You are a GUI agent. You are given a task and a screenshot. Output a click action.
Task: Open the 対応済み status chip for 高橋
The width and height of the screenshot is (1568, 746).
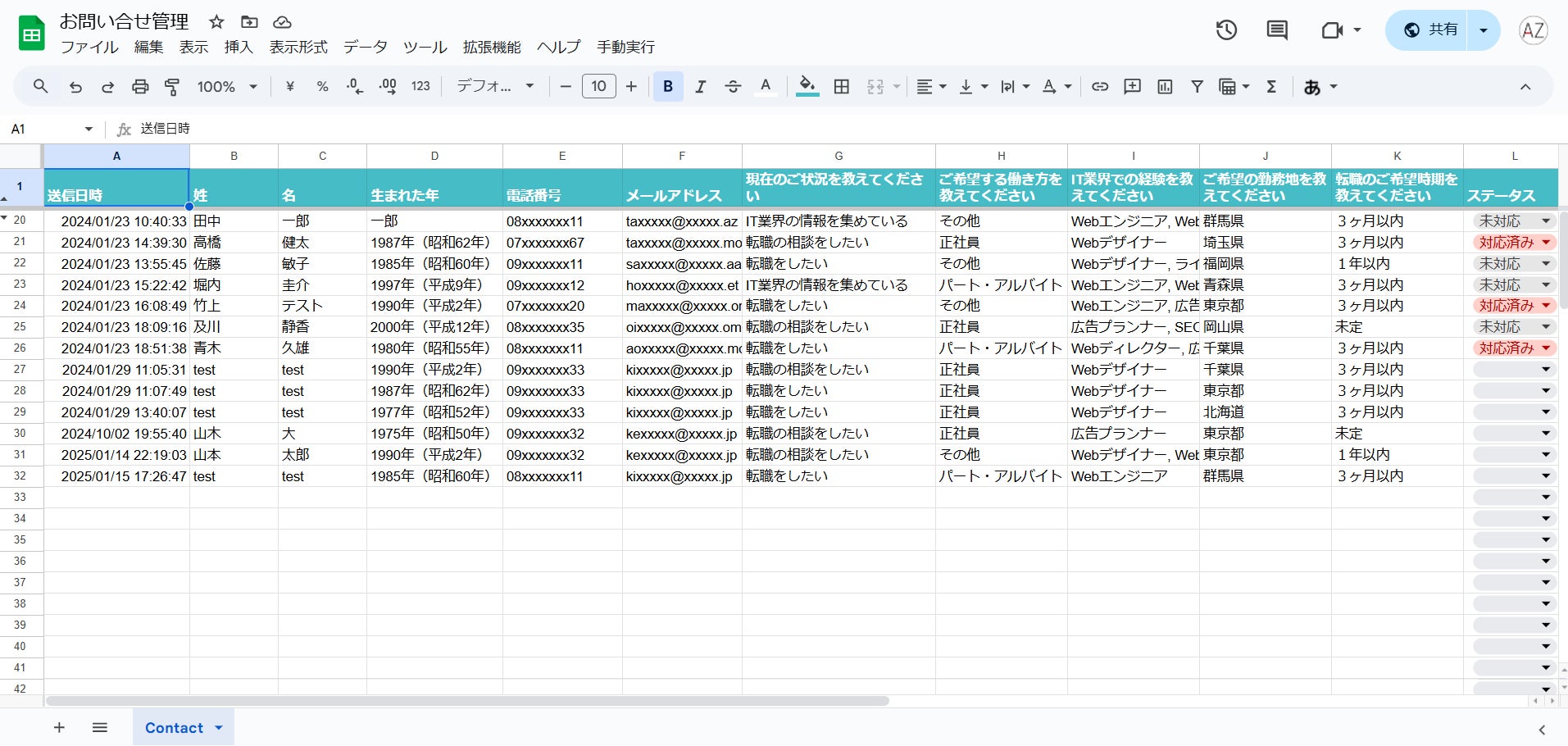click(1515, 242)
